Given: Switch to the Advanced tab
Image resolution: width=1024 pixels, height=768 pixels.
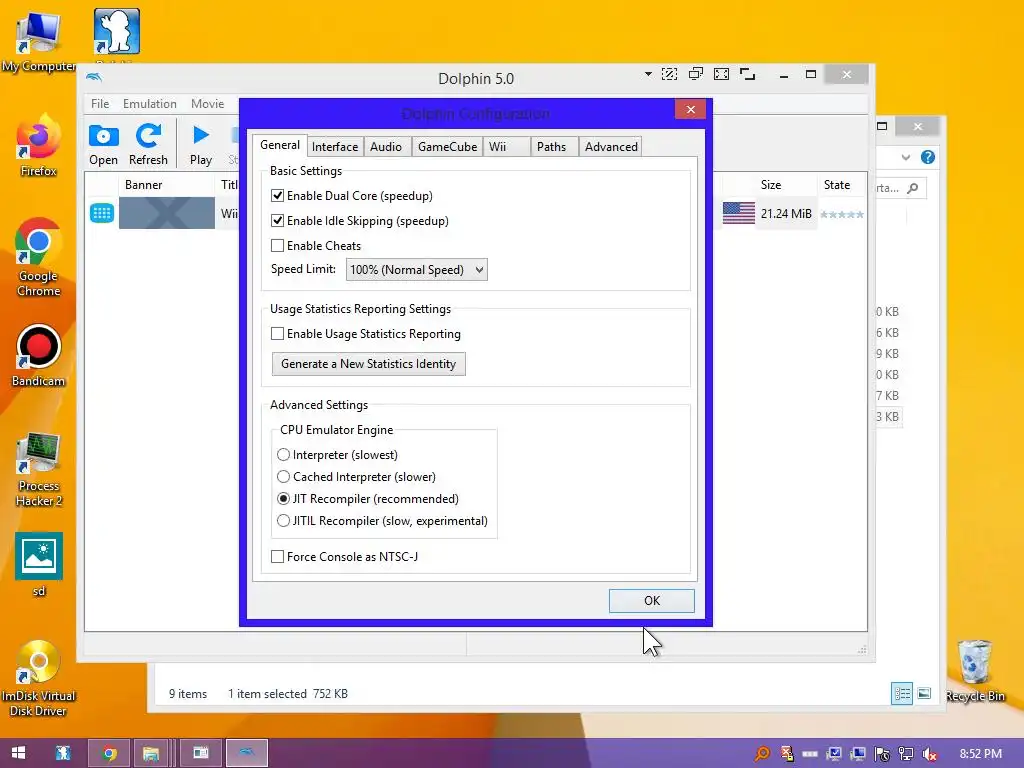Looking at the screenshot, I should (x=611, y=147).
